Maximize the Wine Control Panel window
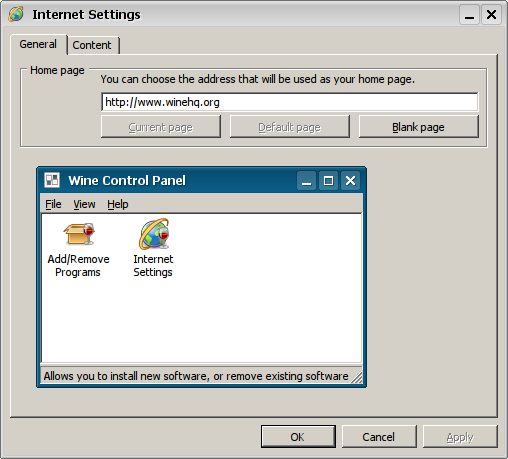This screenshot has width=508, height=459. click(x=328, y=181)
